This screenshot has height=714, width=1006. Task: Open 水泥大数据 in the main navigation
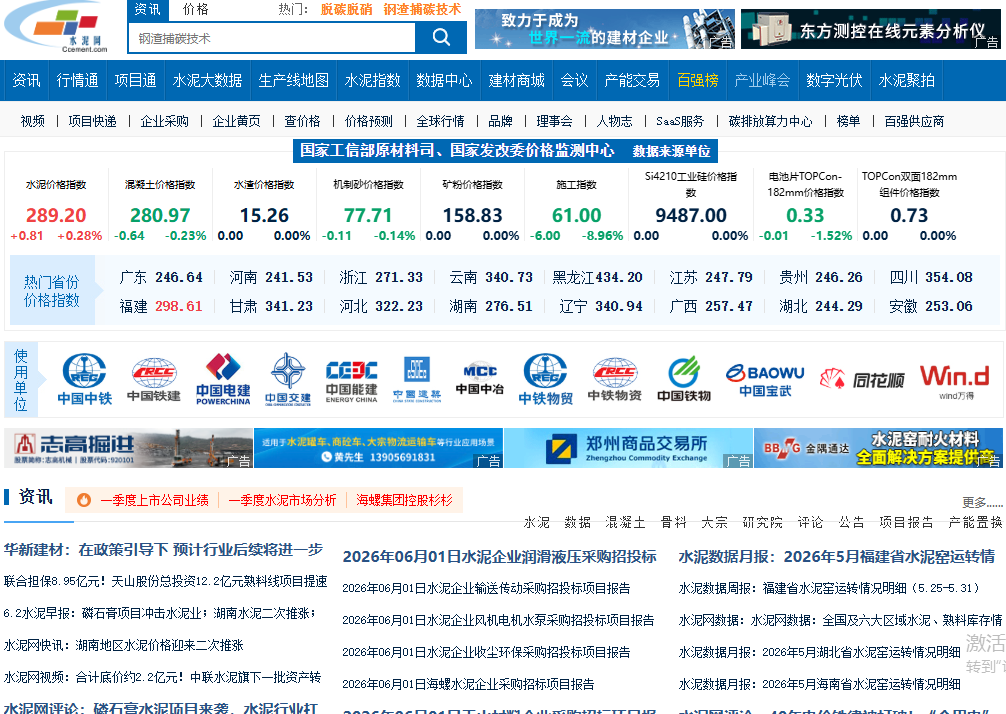click(207, 80)
